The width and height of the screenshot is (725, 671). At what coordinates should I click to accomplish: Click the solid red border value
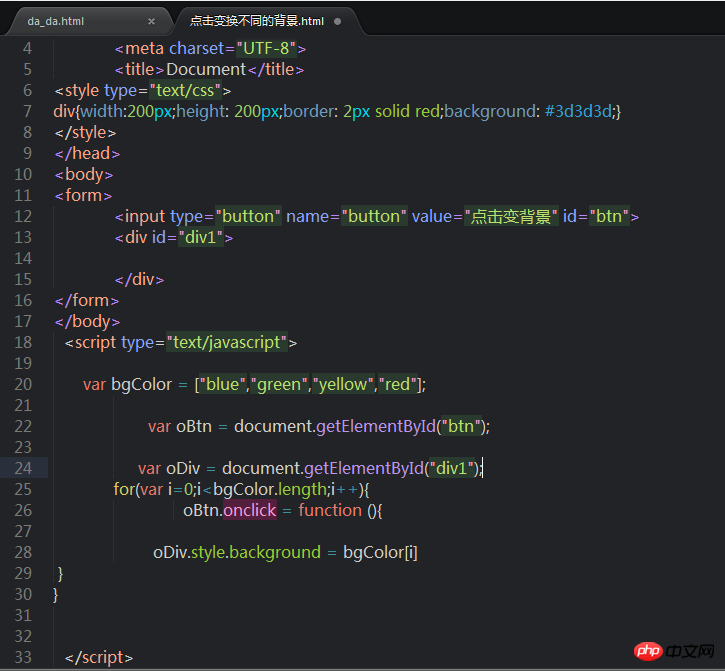click(x=407, y=111)
